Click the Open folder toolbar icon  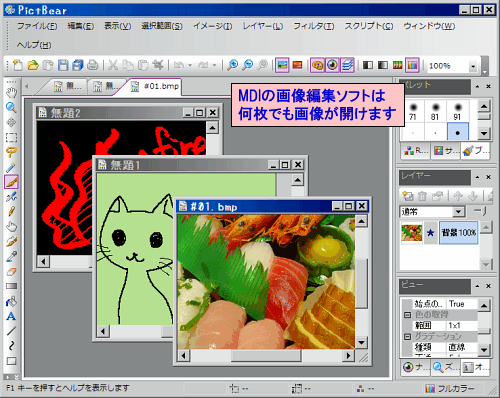tap(33, 65)
